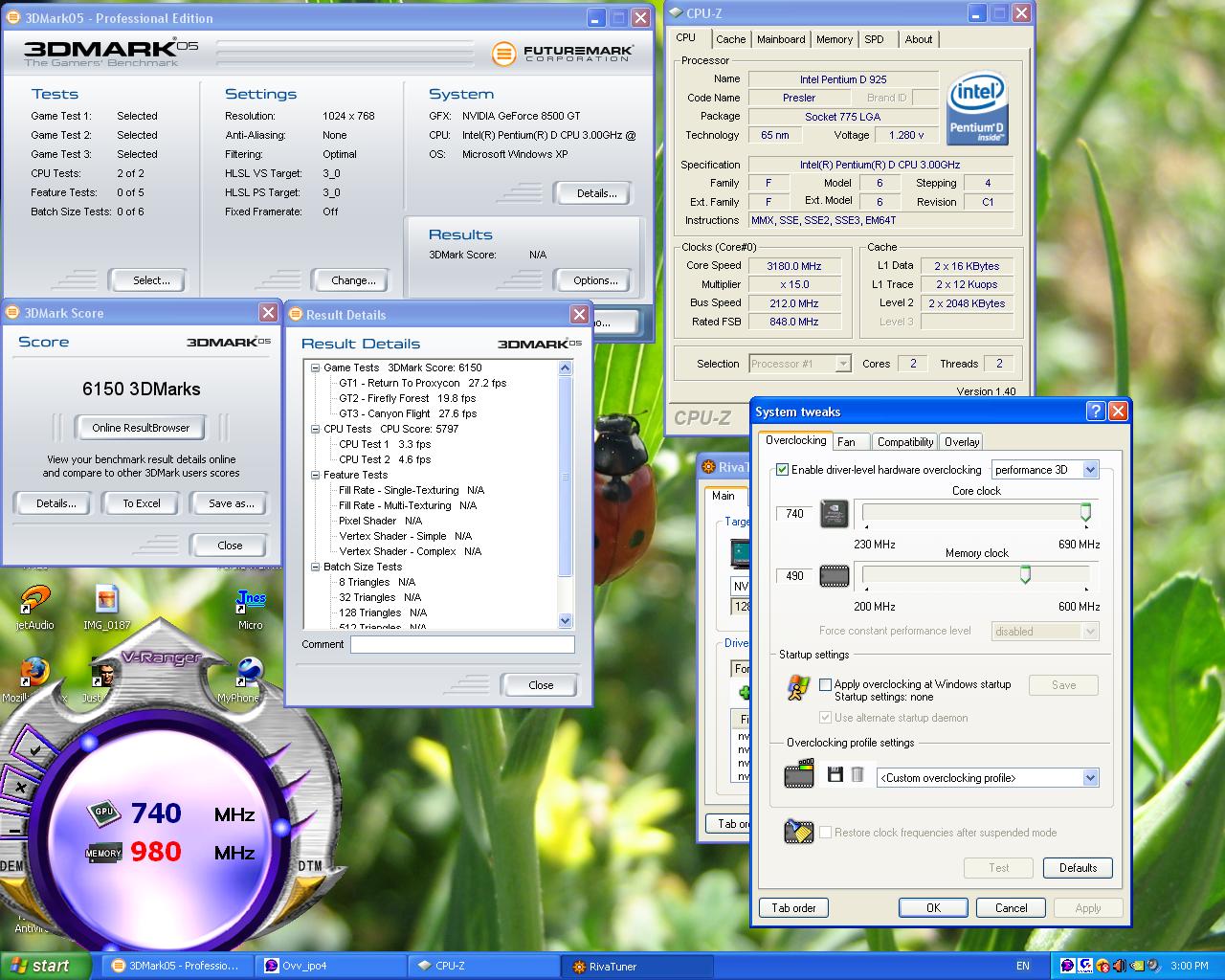1225x980 pixels.
Task: Click the Options... button in 3DMark
Action: click(595, 280)
